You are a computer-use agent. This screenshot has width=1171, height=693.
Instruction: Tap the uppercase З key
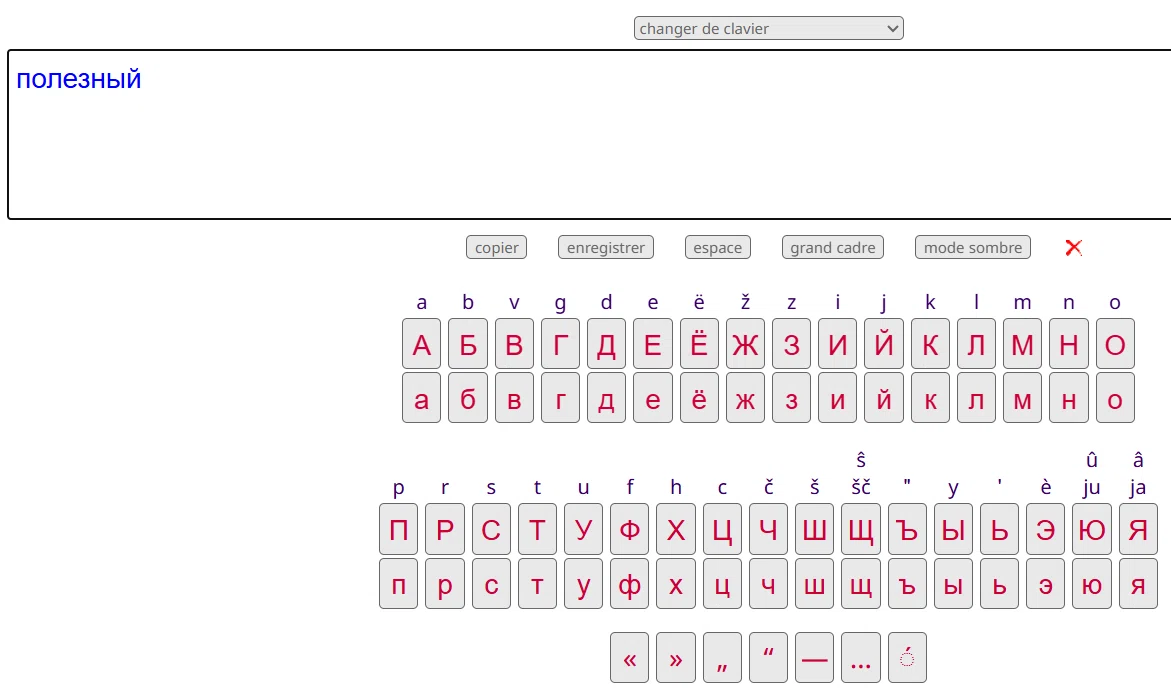[x=792, y=344]
